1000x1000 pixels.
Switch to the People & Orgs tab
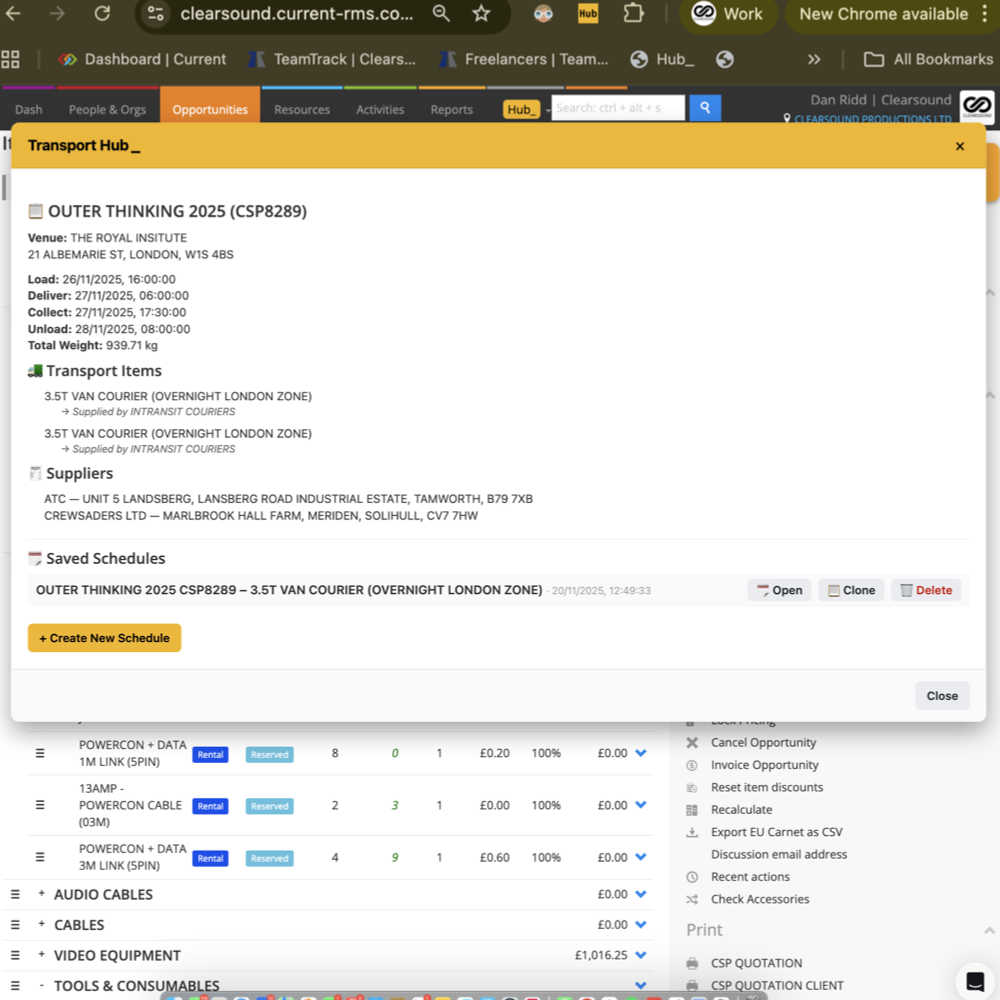(x=107, y=110)
